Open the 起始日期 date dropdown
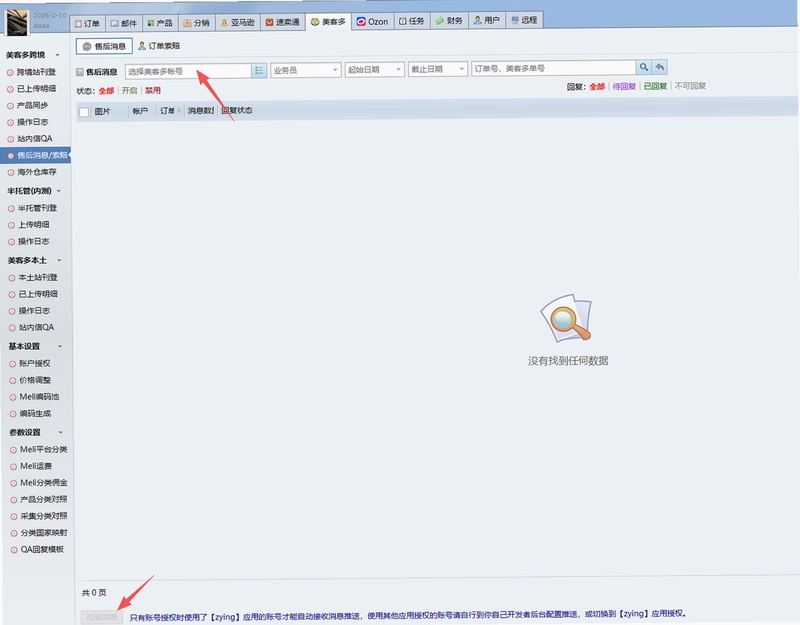Viewport: 800px width, 625px height. 374,69
